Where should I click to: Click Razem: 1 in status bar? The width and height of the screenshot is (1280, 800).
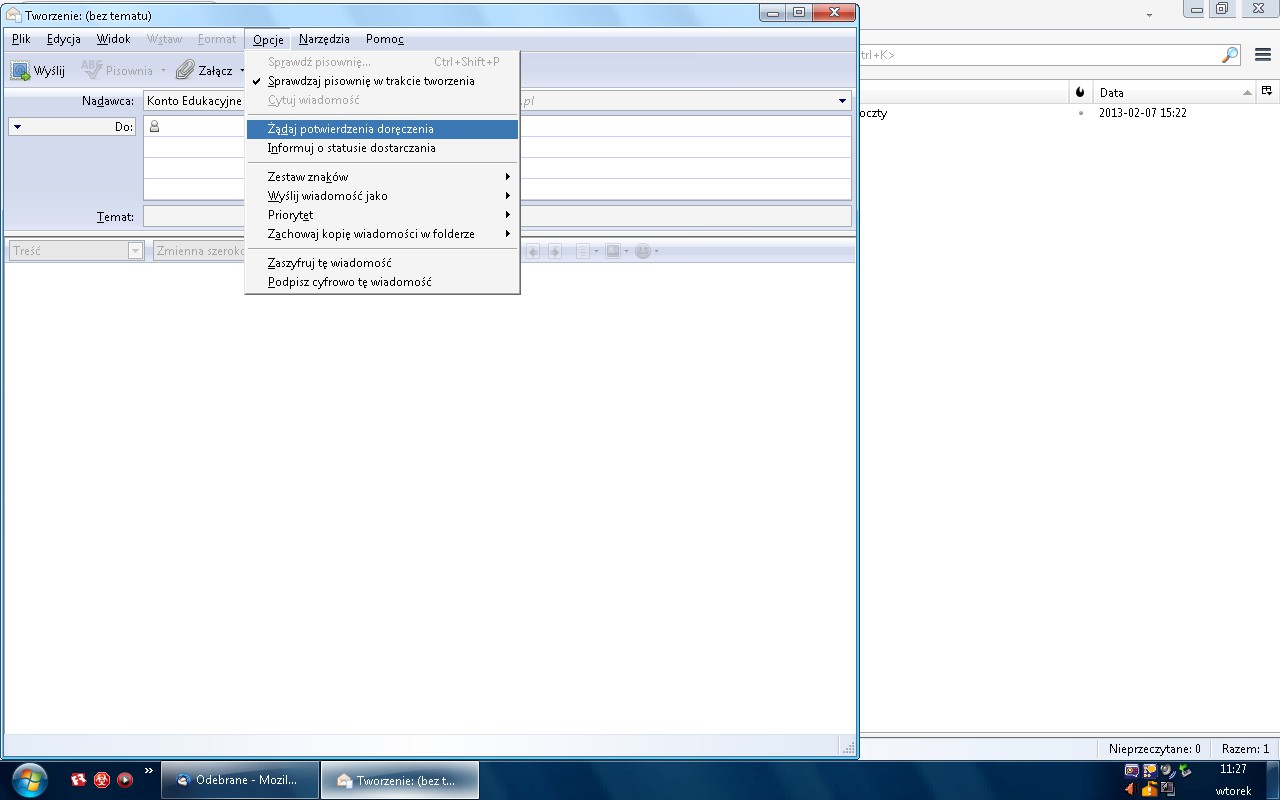coord(1245,749)
